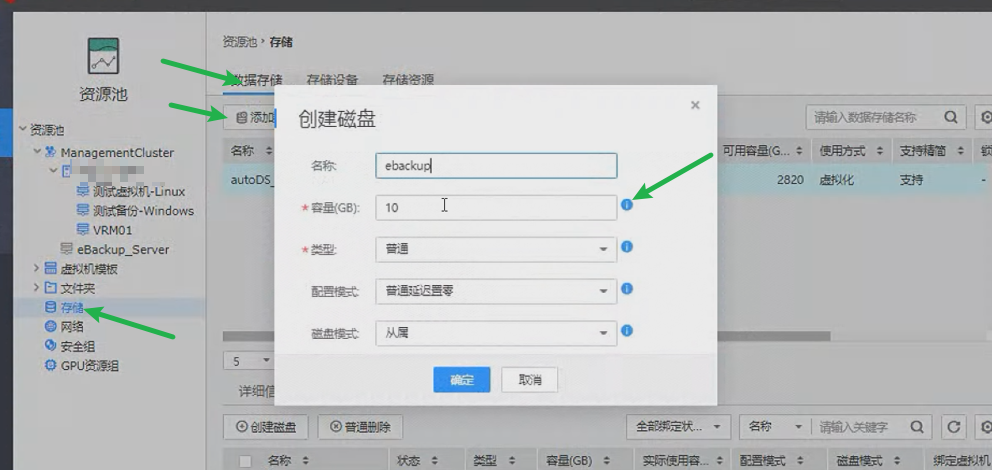Open the 类型 dropdown showing 普通
The height and width of the screenshot is (470, 992).
(x=495, y=249)
